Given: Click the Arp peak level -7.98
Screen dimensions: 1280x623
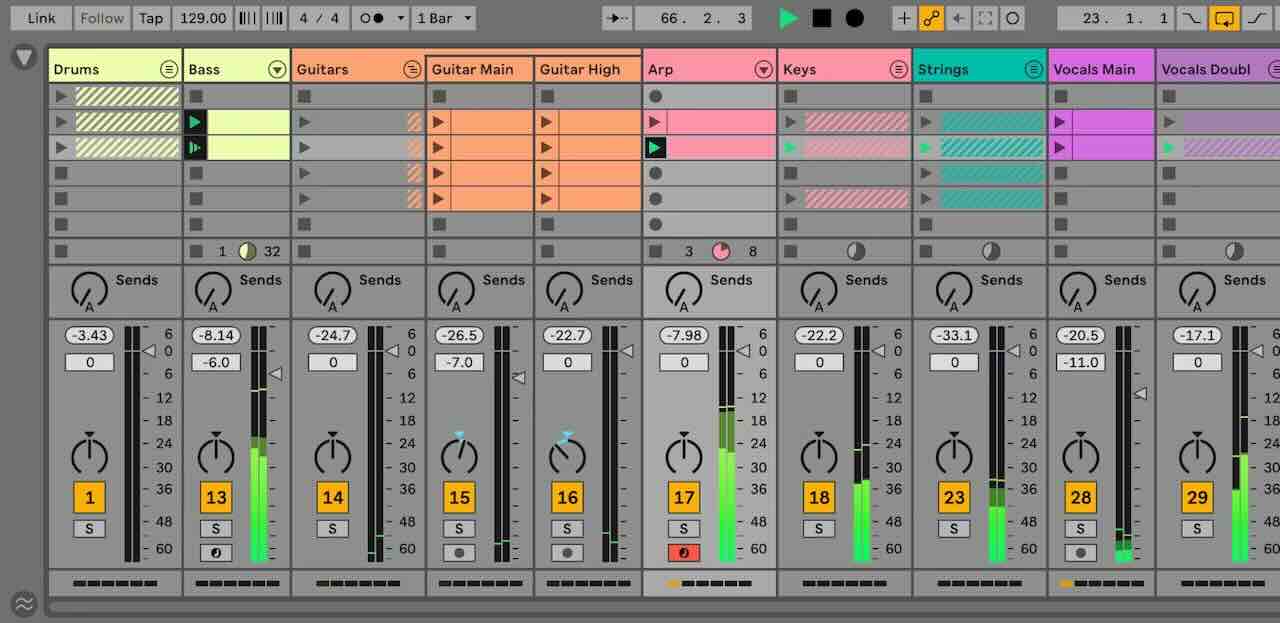Looking at the screenshot, I should pos(684,335).
